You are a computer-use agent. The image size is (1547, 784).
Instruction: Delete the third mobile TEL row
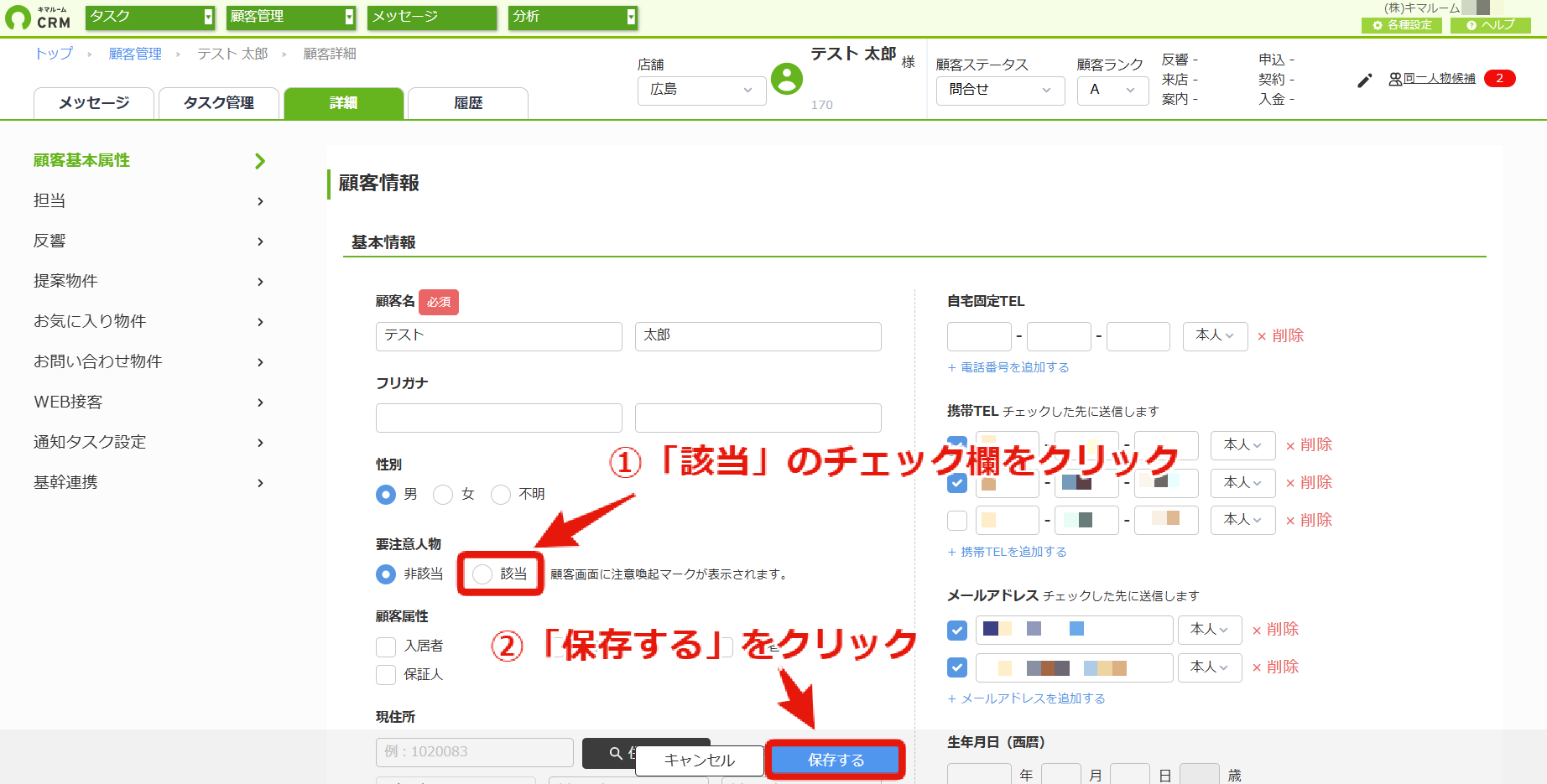click(x=1309, y=521)
